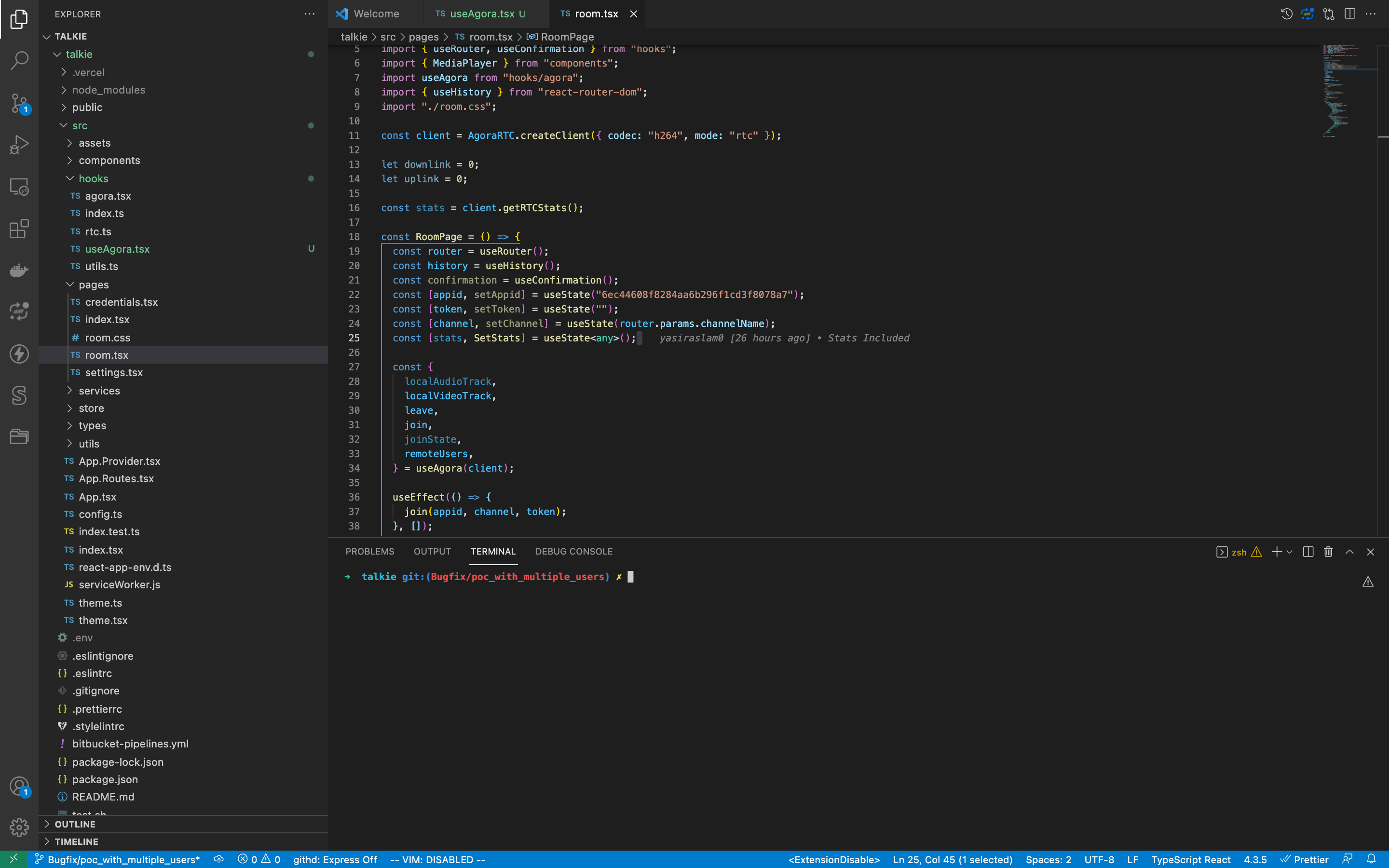The image size is (1389, 868).
Task: Kill the terminal using the trash icon
Action: pos(1328,552)
